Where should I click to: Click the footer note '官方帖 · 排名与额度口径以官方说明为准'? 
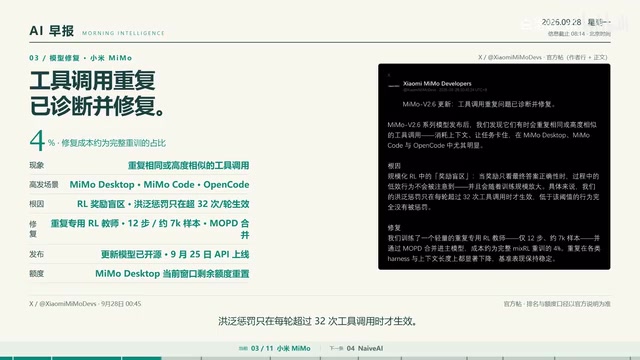coord(557,304)
